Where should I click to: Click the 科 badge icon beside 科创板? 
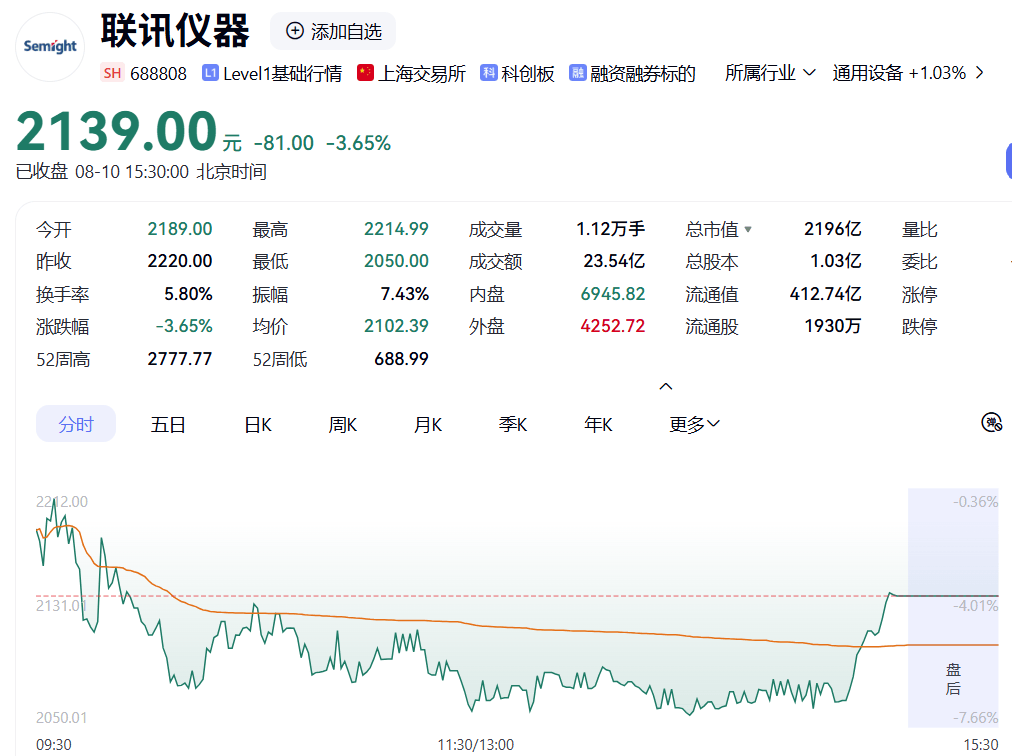click(x=489, y=73)
